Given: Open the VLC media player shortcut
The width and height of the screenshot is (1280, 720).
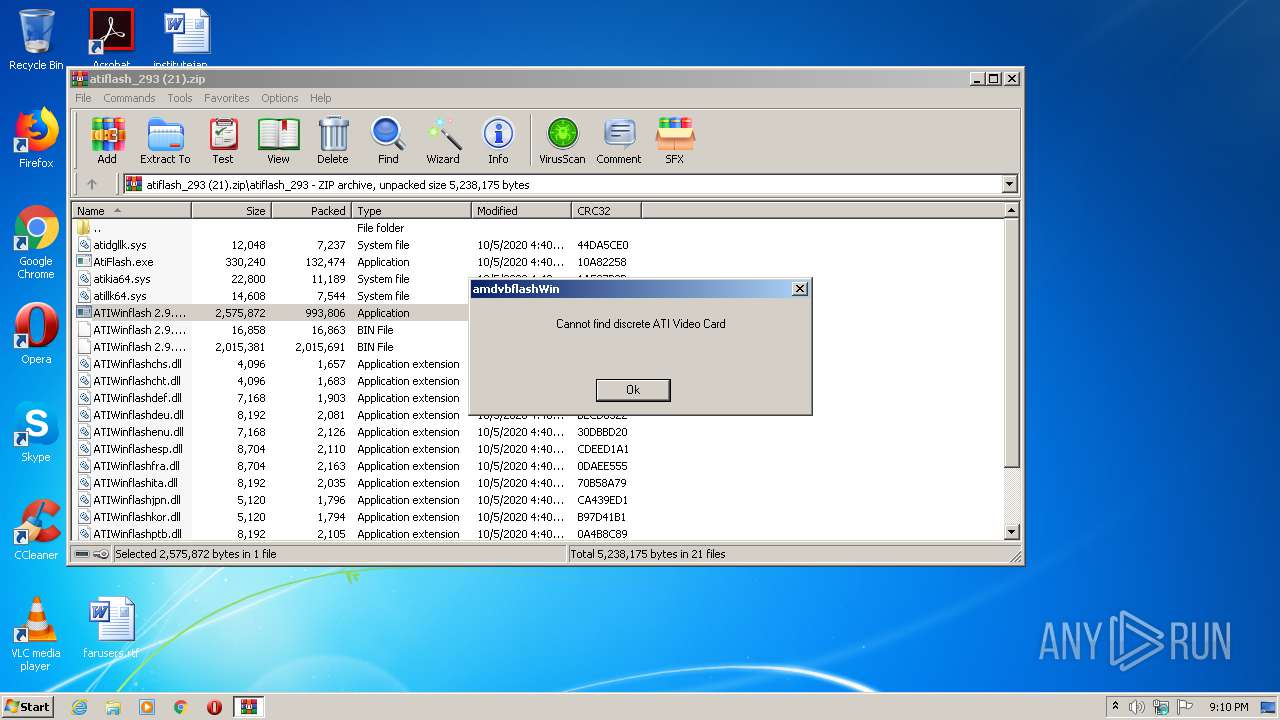Looking at the screenshot, I should (36, 634).
